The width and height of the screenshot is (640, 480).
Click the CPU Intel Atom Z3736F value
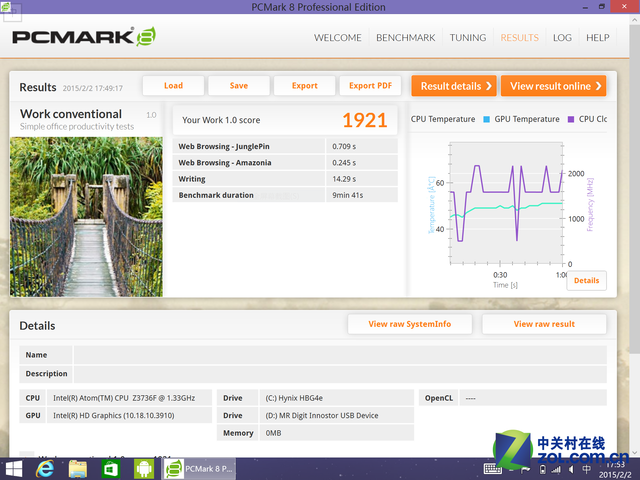click(x=124, y=398)
